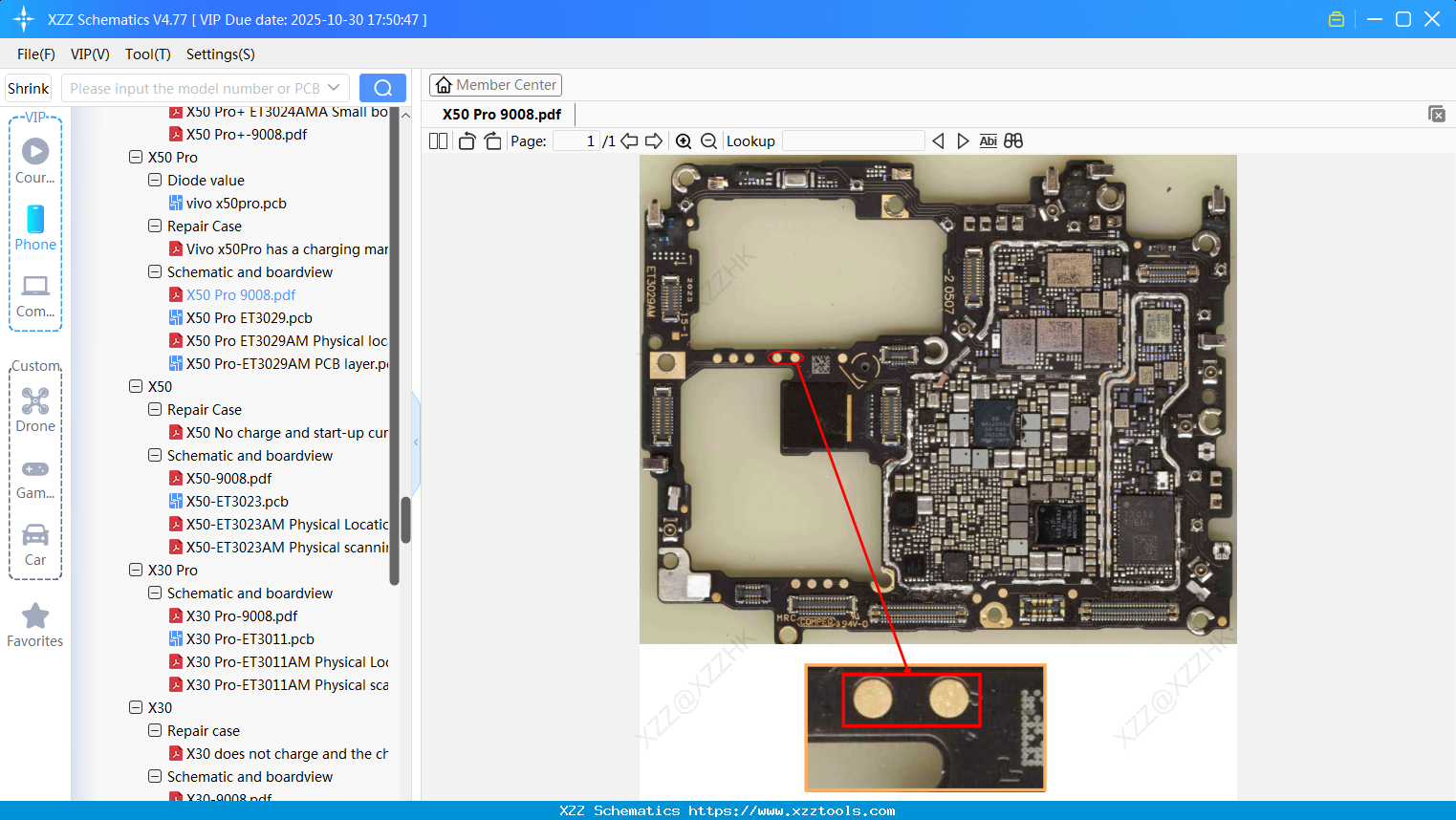Collapse X50 Pro Schematic and boardview folder
The width and height of the screenshot is (1456, 820).
click(155, 271)
